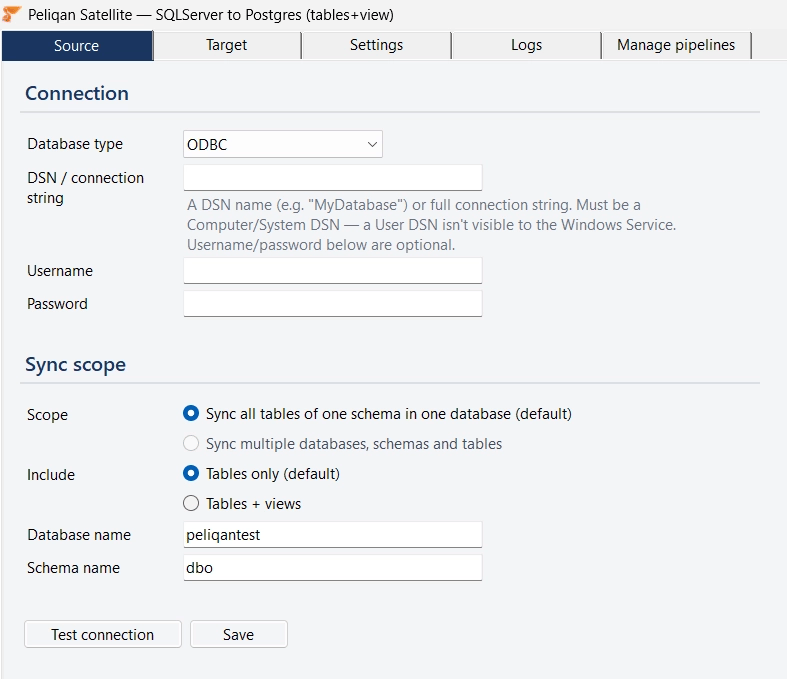Expand the Database type ODBC dropdown
This screenshot has width=787, height=679.
[283, 145]
